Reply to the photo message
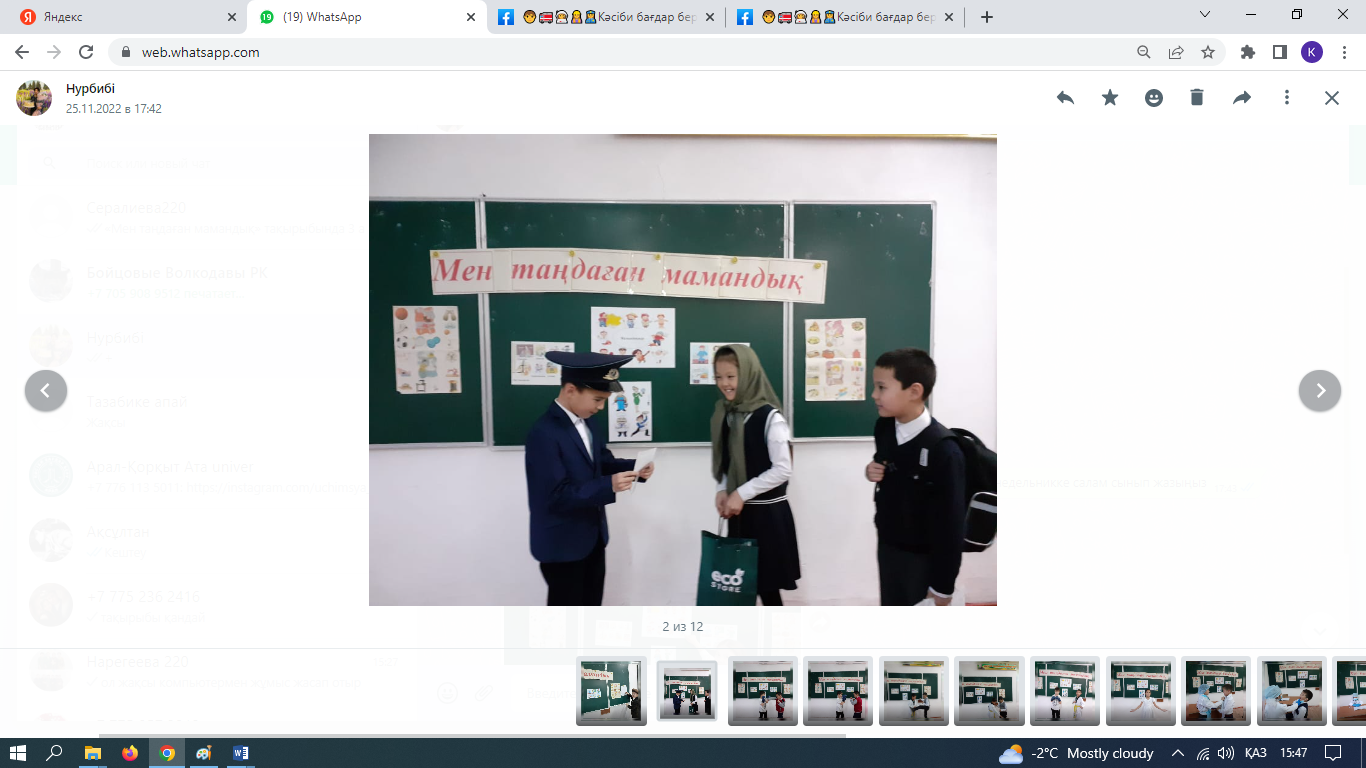 1065,97
